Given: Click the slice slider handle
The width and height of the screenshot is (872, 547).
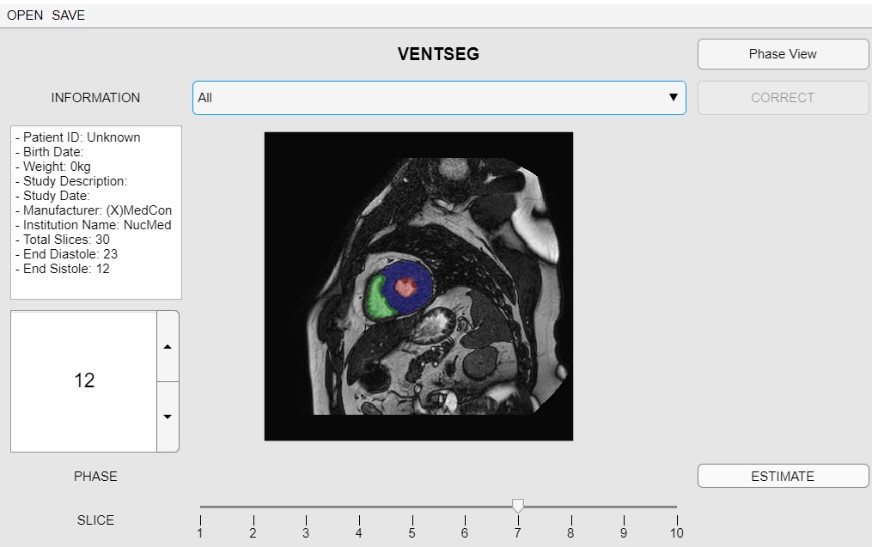Looking at the screenshot, I should [517, 506].
